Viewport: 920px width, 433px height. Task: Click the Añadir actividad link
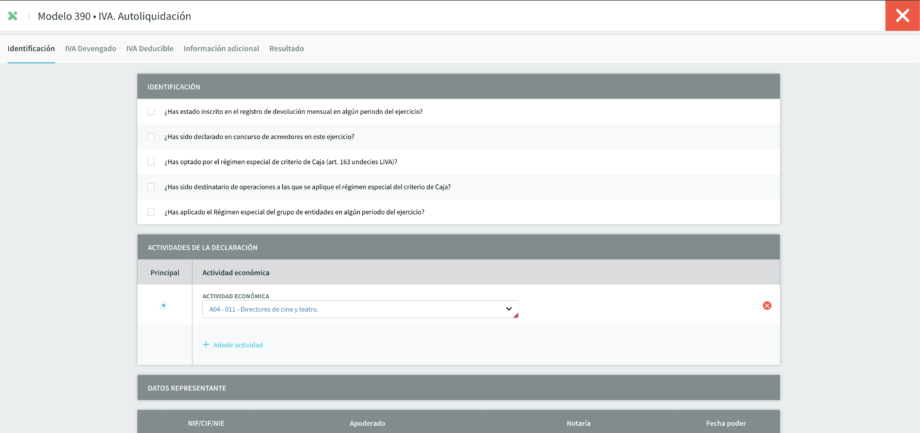pyautogui.click(x=238, y=345)
